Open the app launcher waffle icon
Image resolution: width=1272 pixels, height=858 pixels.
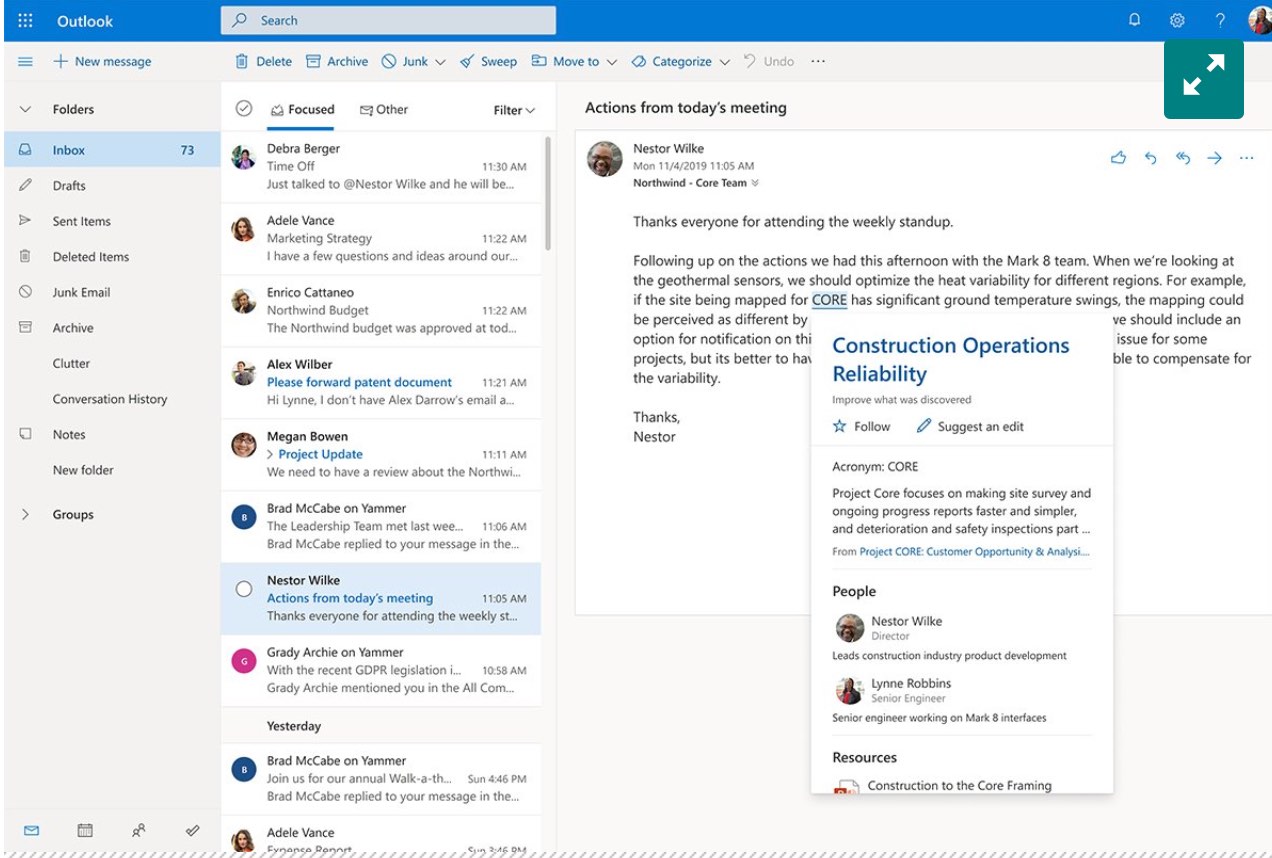(26, 21)
